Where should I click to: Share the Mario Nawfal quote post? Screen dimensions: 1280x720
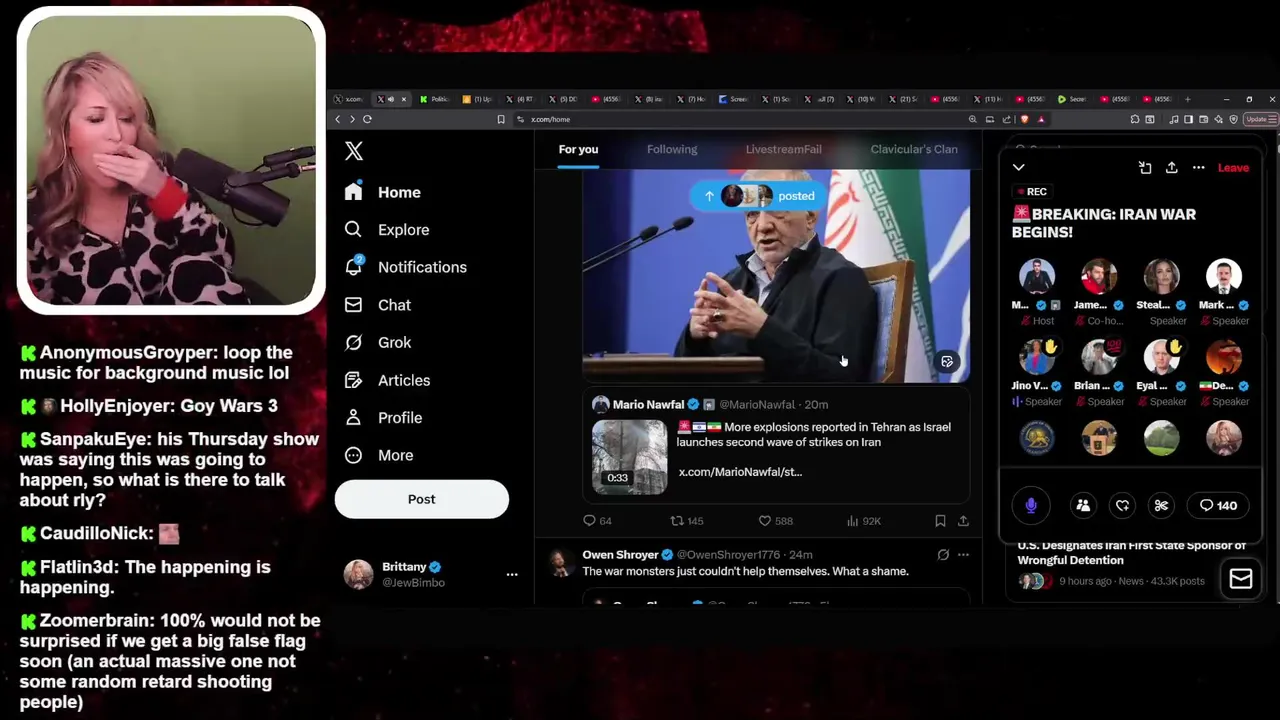963,521
